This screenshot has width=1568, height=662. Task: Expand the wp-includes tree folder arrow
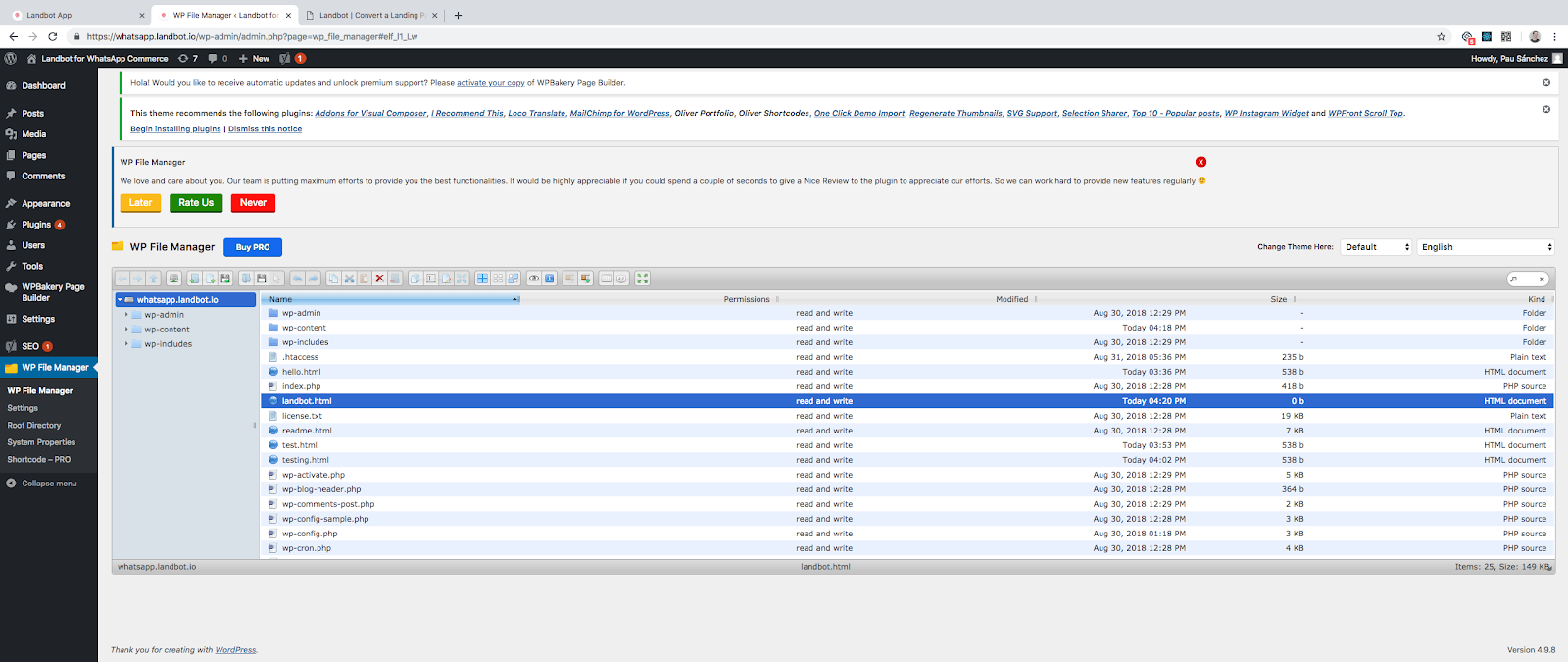coord(126,344)
